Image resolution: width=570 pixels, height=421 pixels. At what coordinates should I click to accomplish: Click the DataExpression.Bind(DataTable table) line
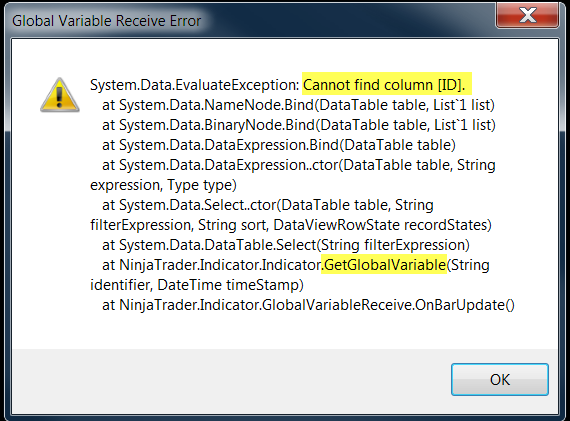[x=278, y=145]
